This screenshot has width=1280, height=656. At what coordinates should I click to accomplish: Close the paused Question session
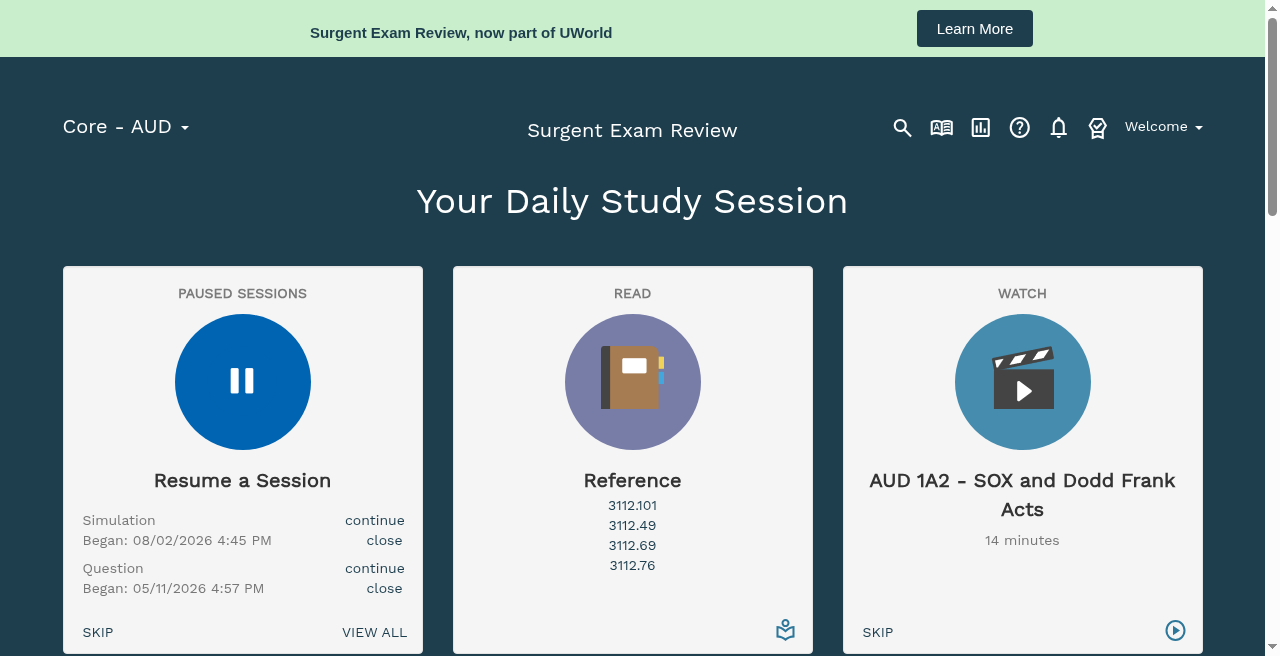pos(384,589)
